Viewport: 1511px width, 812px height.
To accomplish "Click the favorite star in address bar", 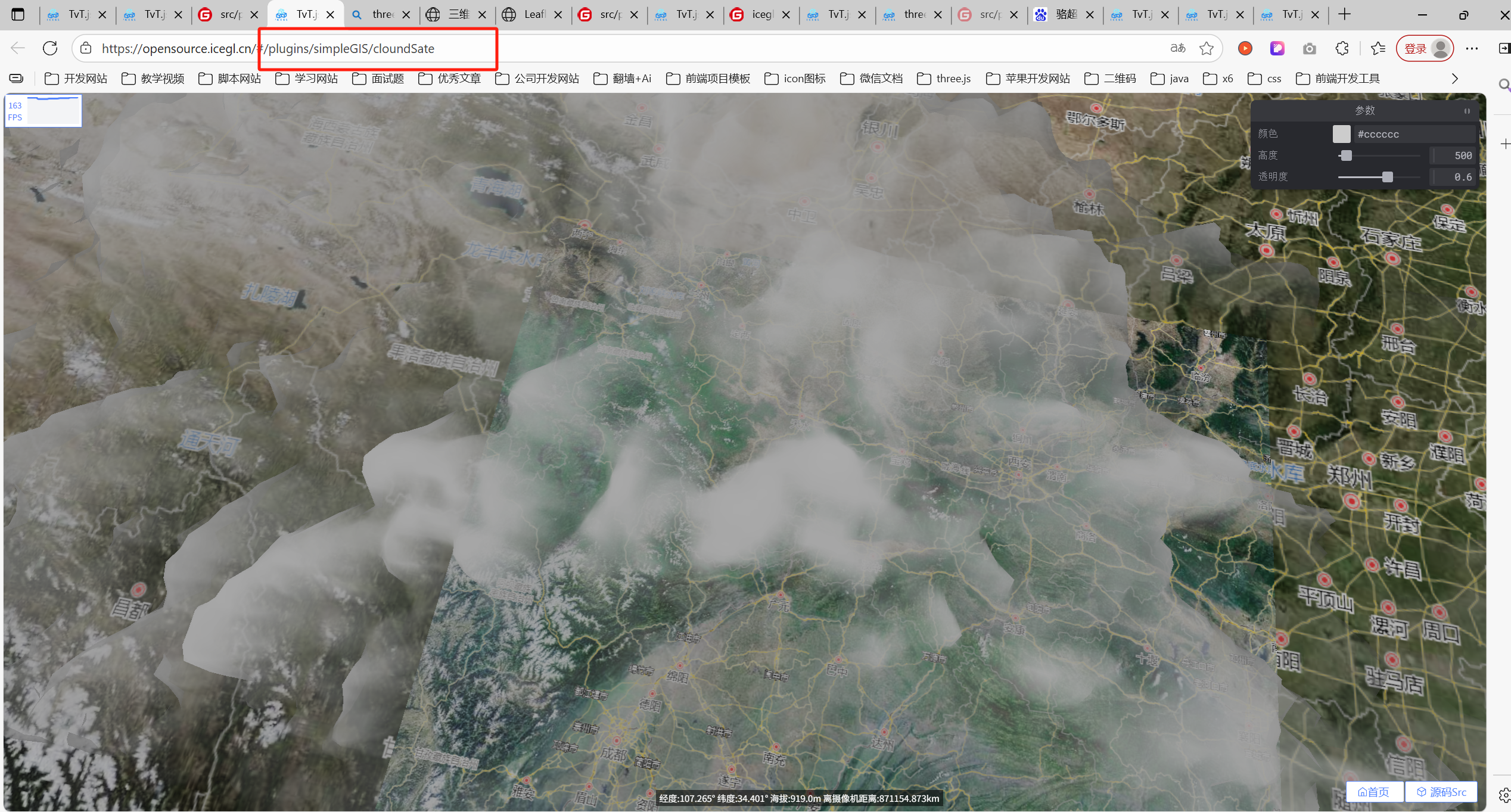I will point(1207,48).
